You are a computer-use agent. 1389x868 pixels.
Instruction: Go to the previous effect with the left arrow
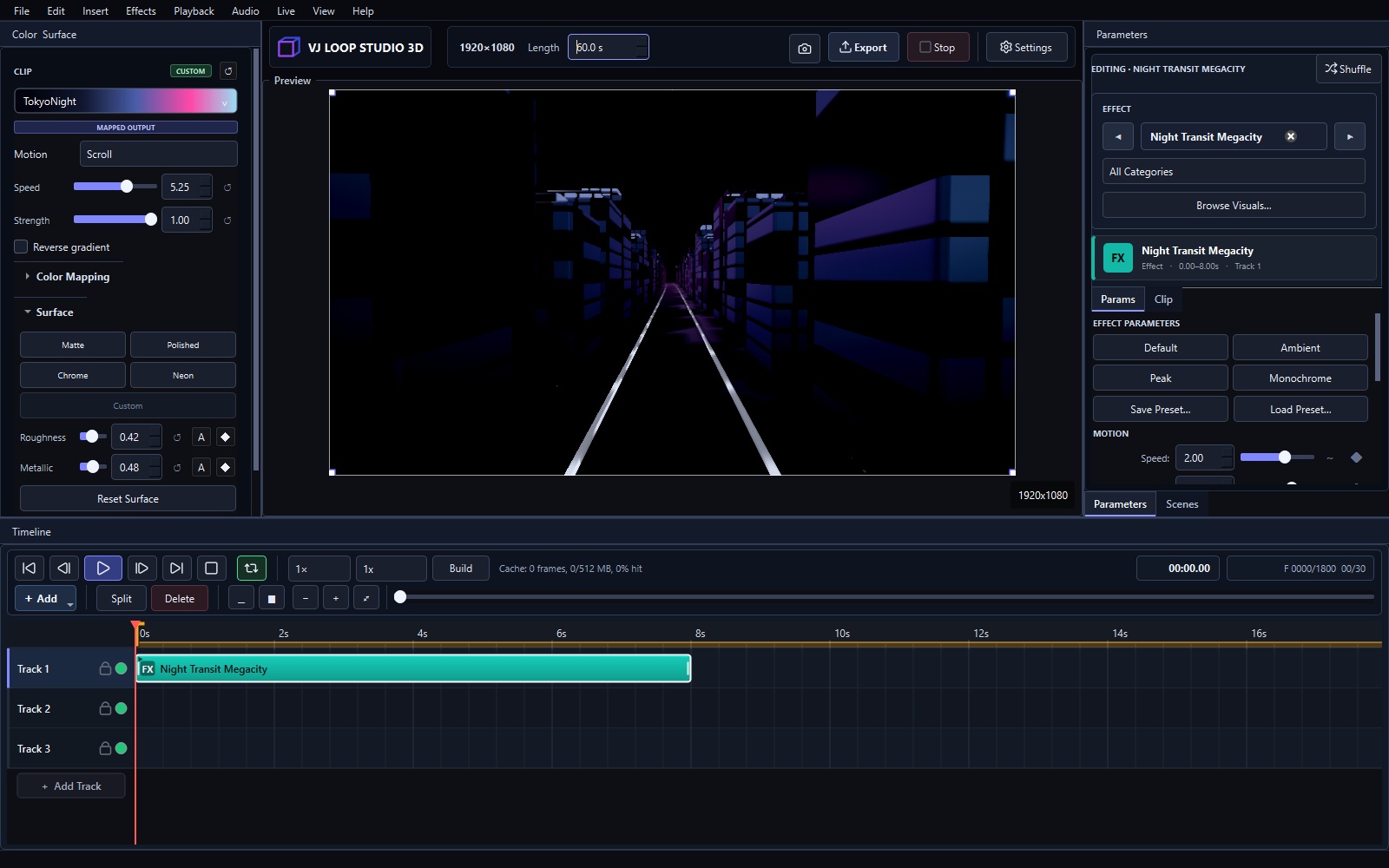point(1118,137)
